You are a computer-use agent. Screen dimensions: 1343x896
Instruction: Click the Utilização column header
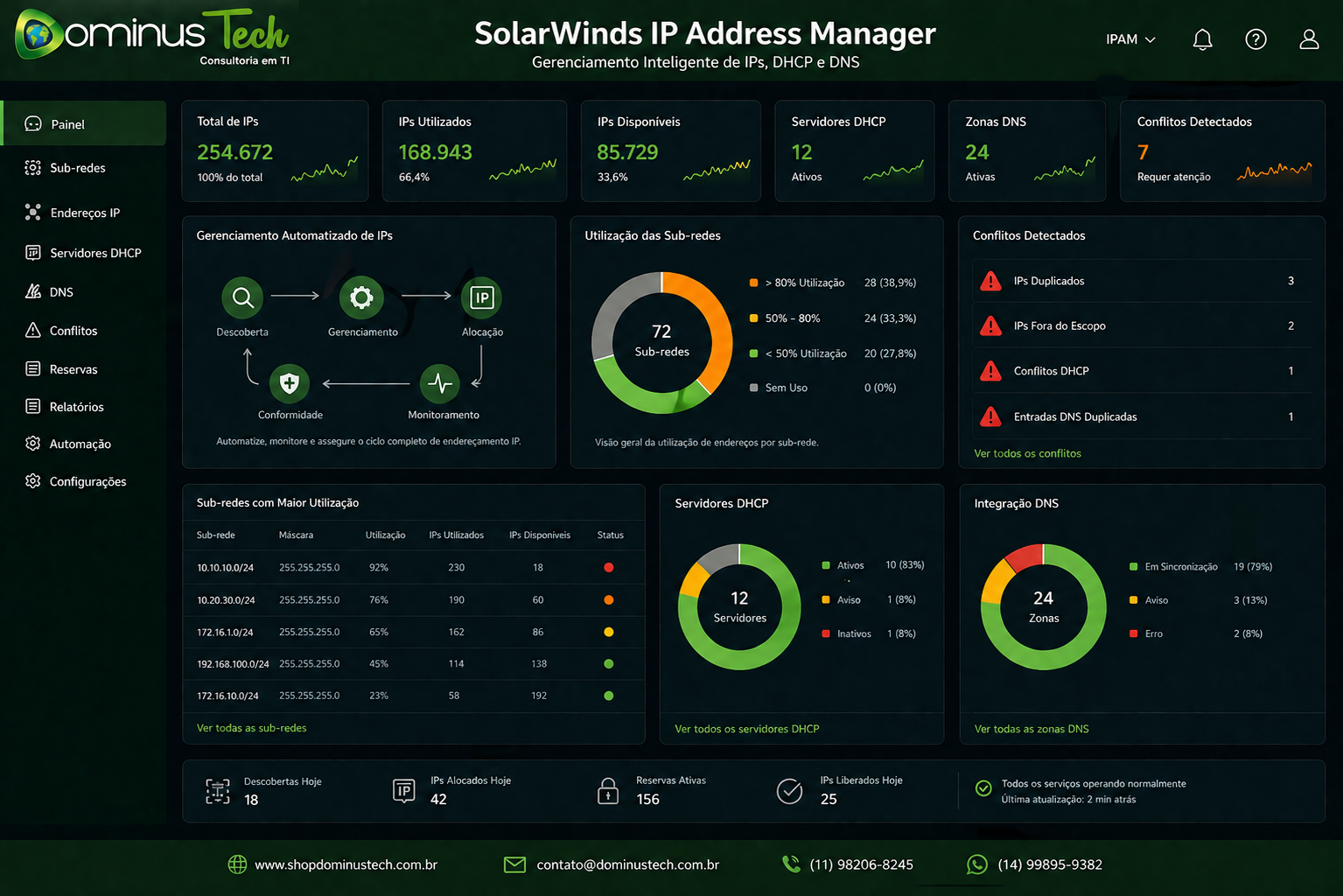385,535
